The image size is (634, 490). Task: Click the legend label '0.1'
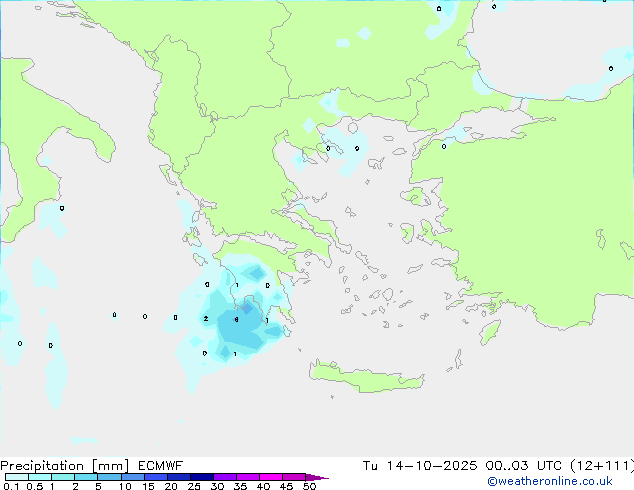(x=11, y=486)
